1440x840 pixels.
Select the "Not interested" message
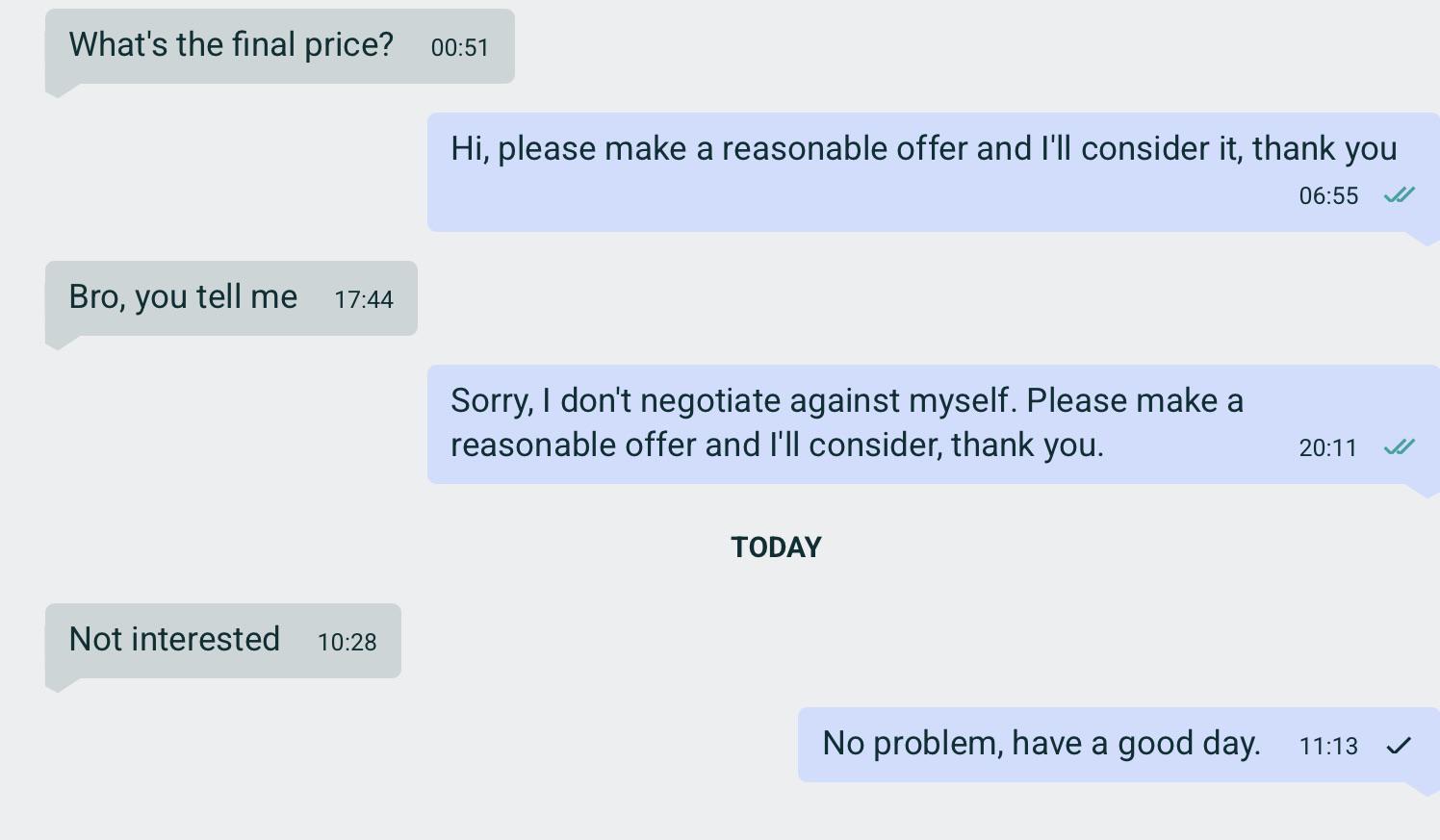(x=174, y=640)
